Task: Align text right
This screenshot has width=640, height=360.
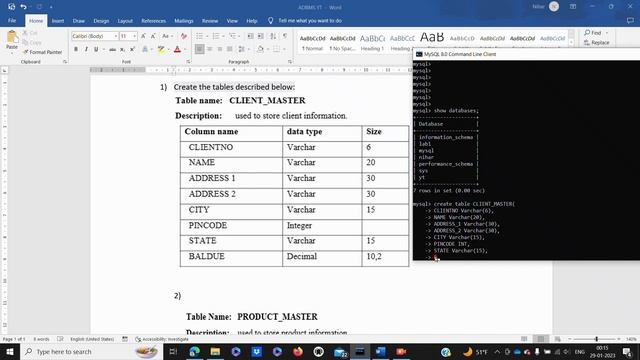Action: pyautogui.click(x=220, y=49)
